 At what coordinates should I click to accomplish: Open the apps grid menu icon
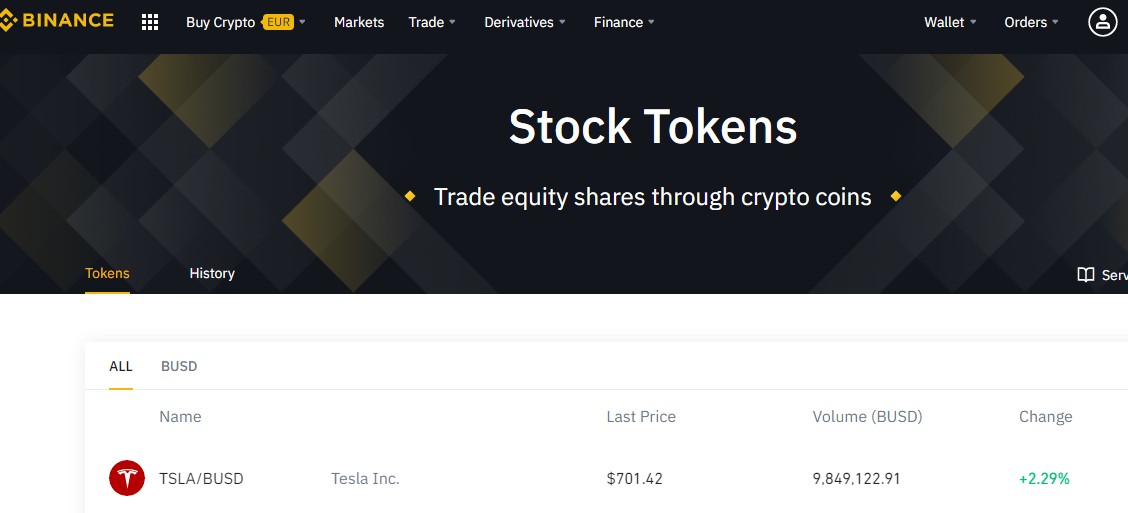pyautogui.click(x=150, y=22)
